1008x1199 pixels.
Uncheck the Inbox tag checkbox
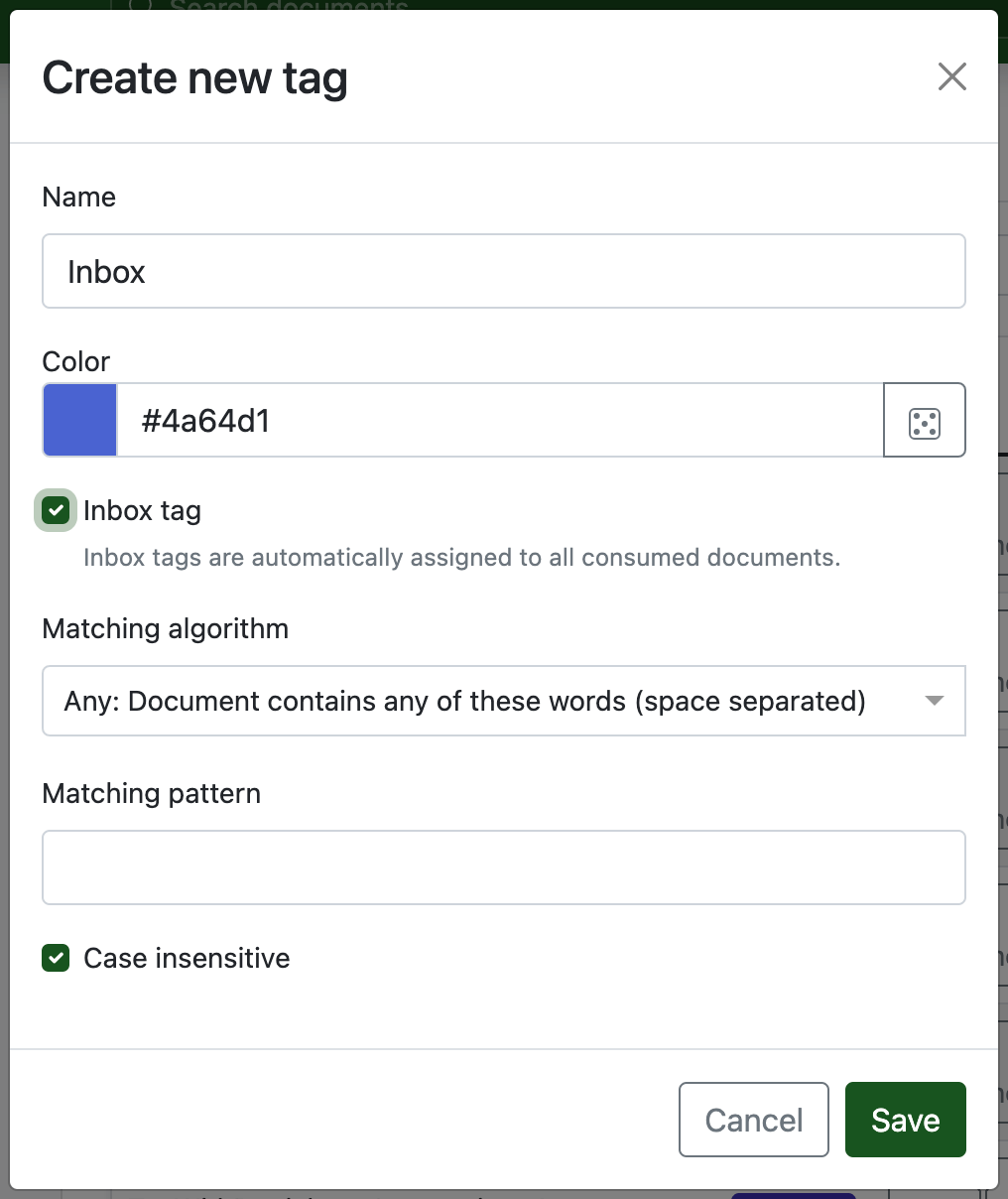56,511
